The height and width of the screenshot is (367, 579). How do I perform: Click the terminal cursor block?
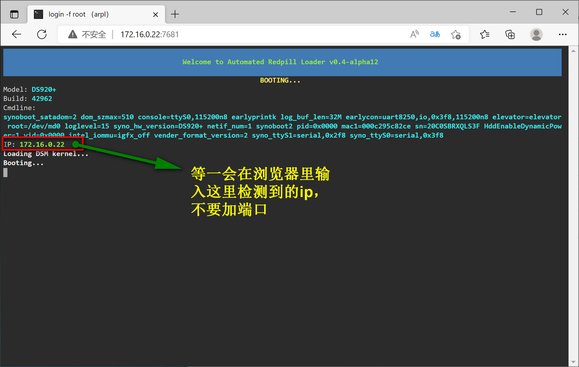(x=5, y=172)
